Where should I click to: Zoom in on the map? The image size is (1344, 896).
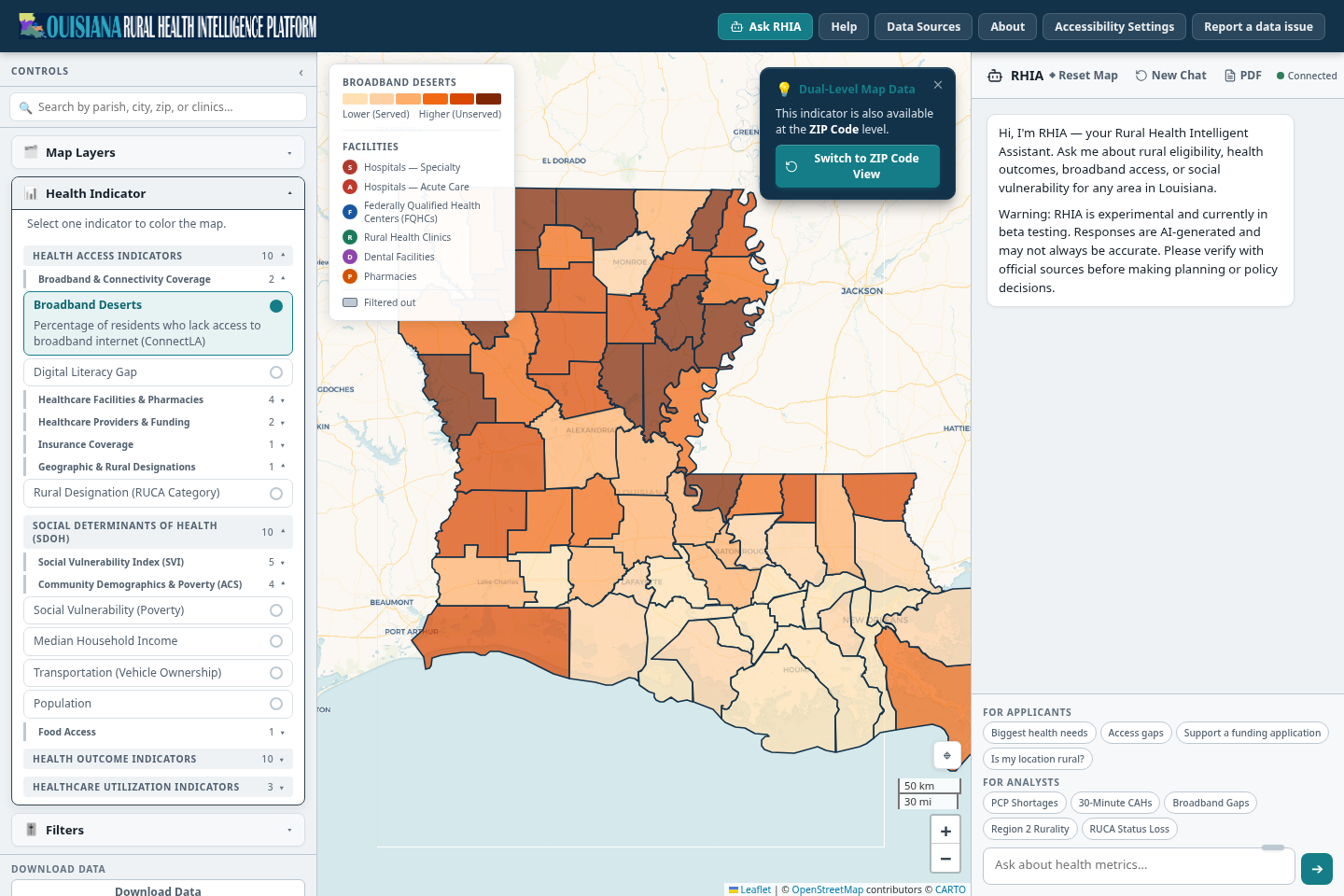pyautogui.click(x=945, y=831)
